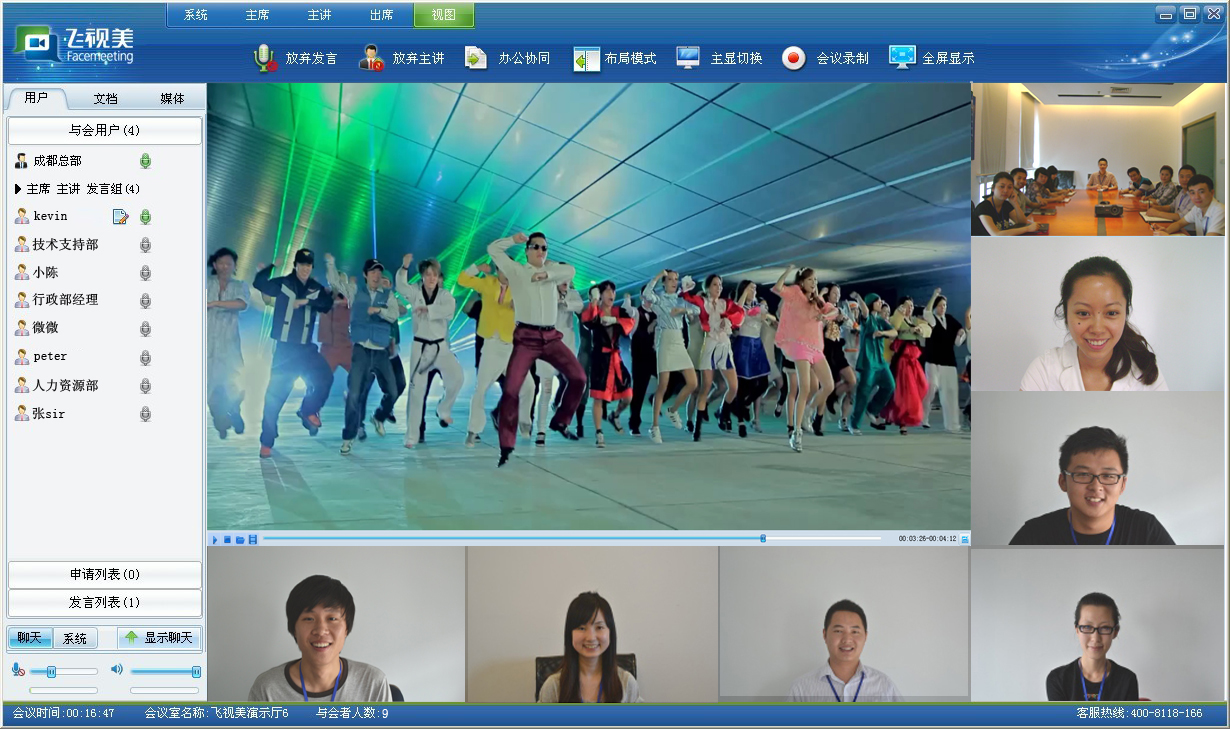The height and width of the screenshot is (729, 1230).
Task: Switch to the 文档 tab
Action: pos(105,98)
